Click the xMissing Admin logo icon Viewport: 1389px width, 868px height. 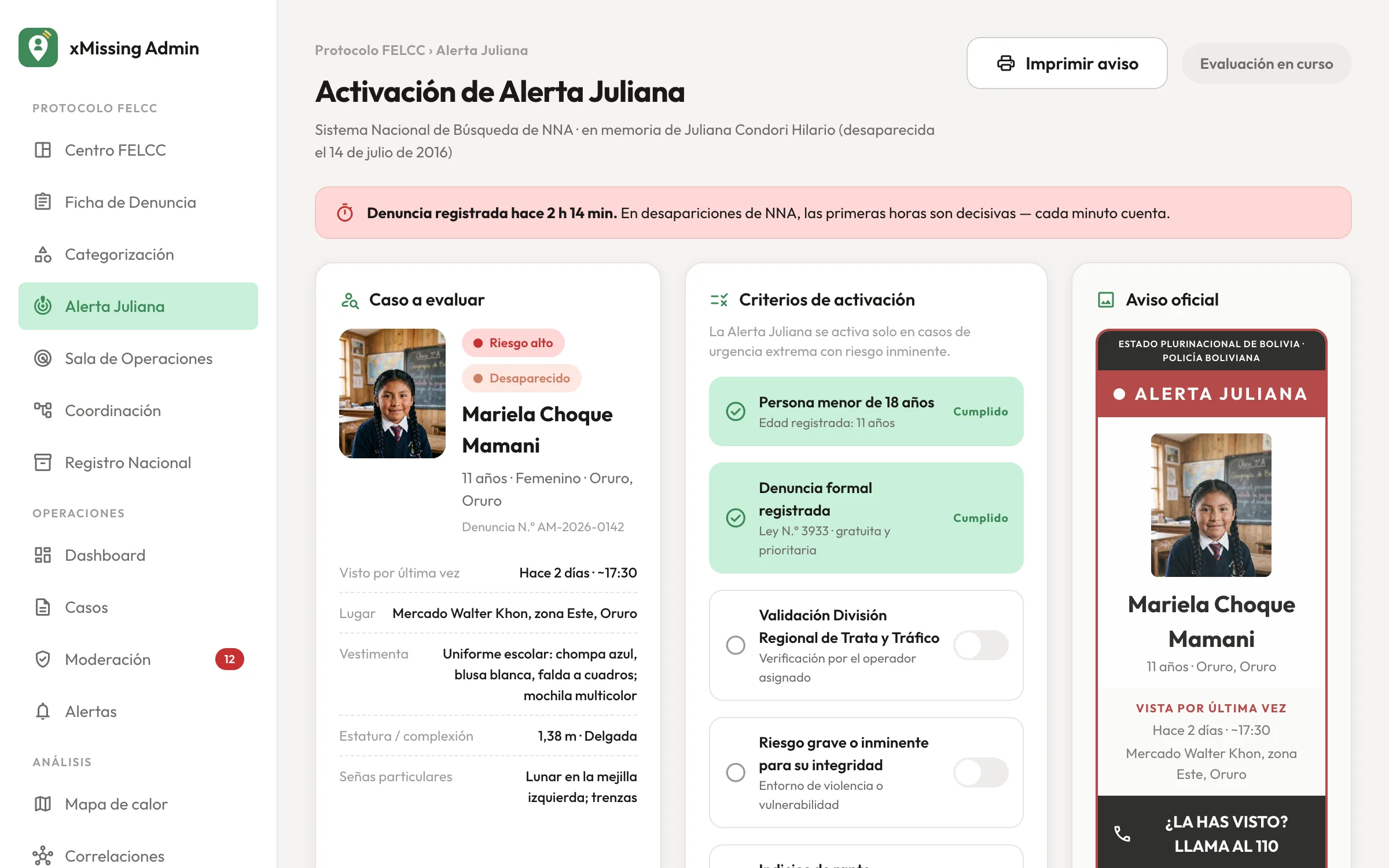pyautogui.click(x=38, y=47)
